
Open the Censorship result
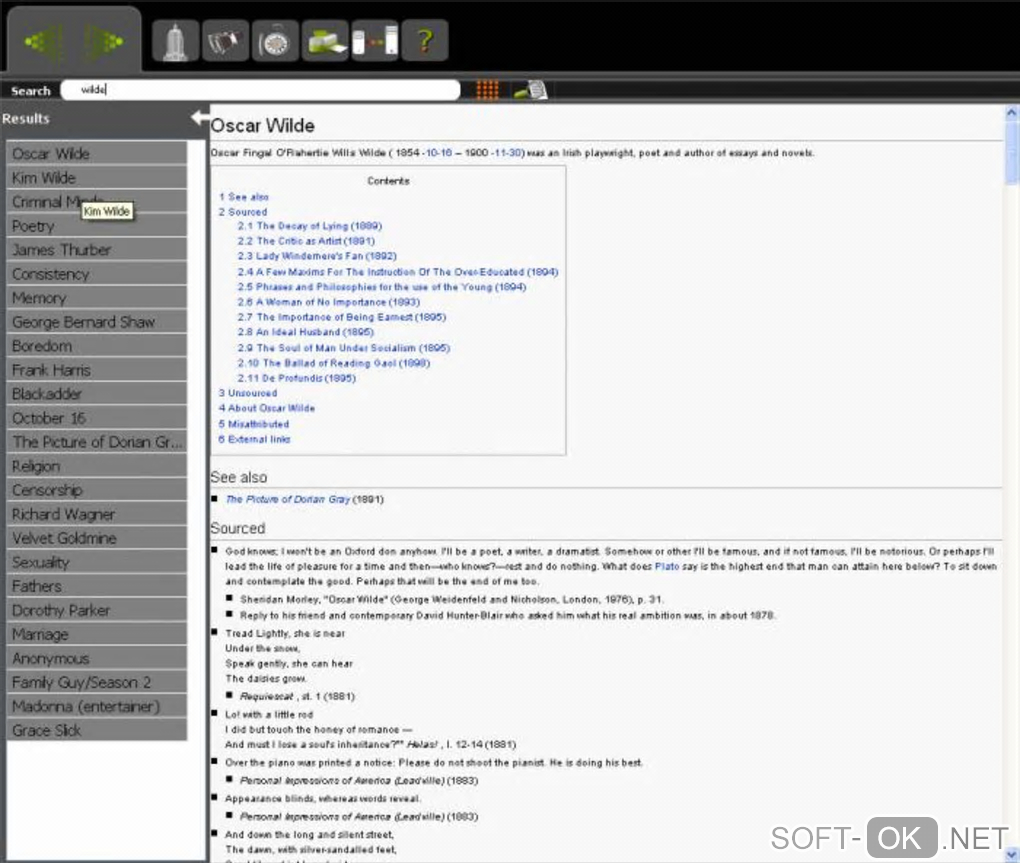pos(96,490)
